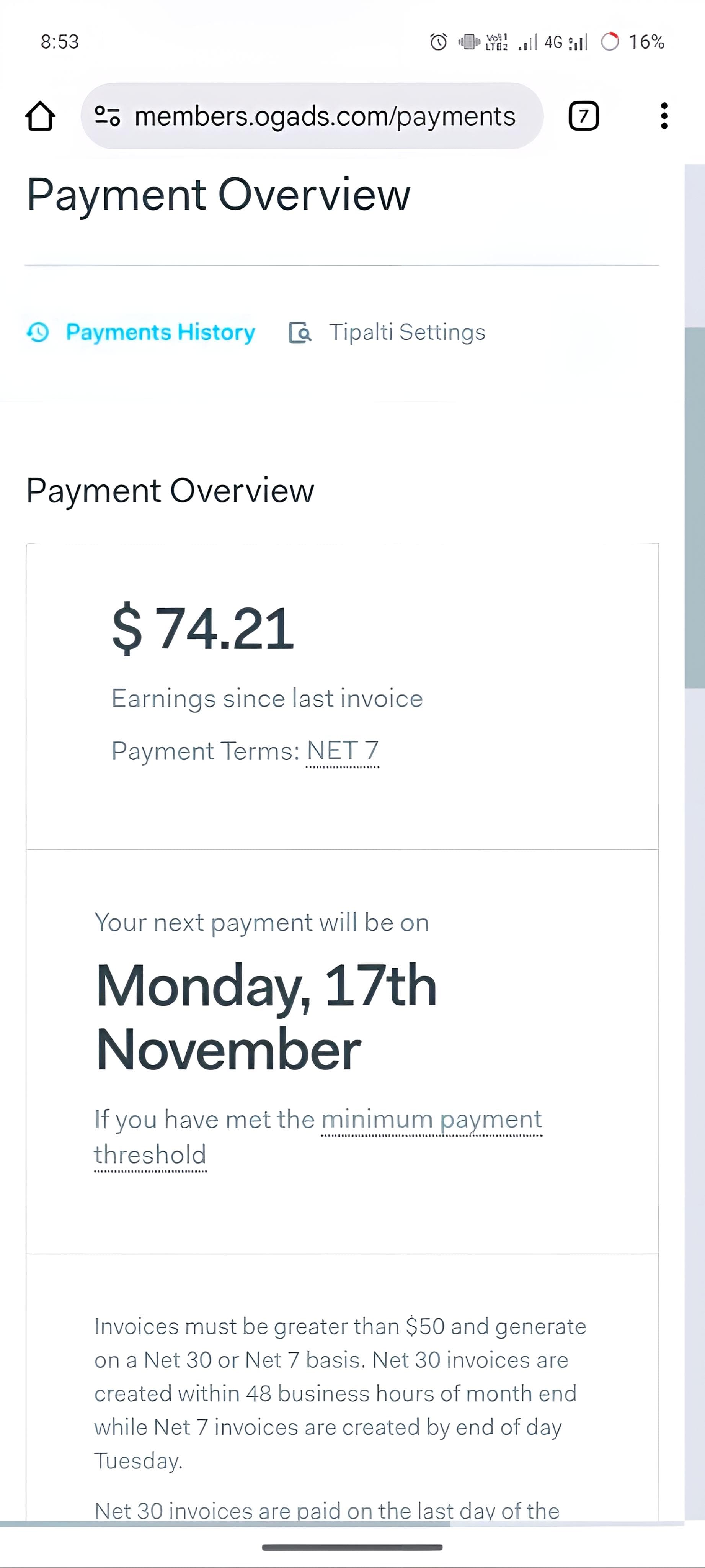Tap the alarm icon in status bar
Screen dimensions: 705x1568
438,42
